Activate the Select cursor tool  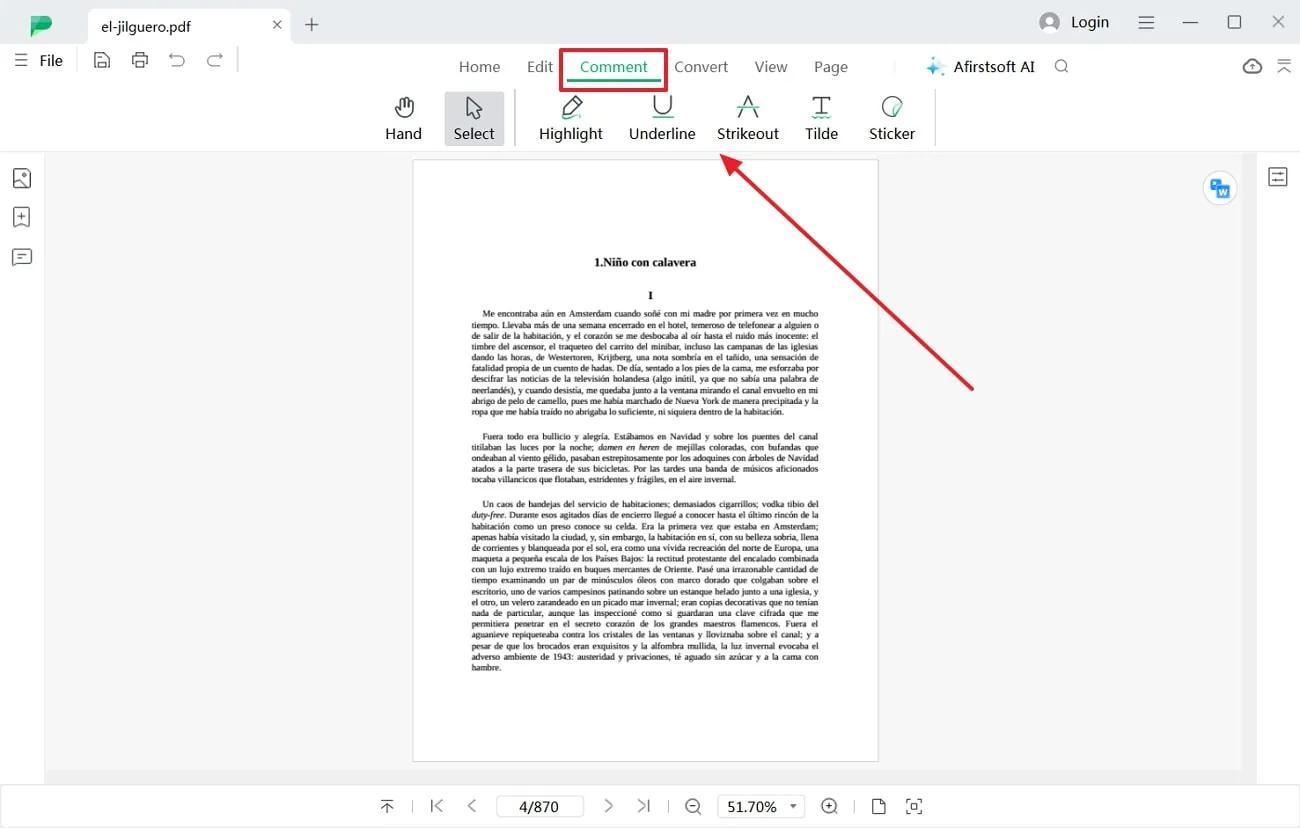point(474,118)
